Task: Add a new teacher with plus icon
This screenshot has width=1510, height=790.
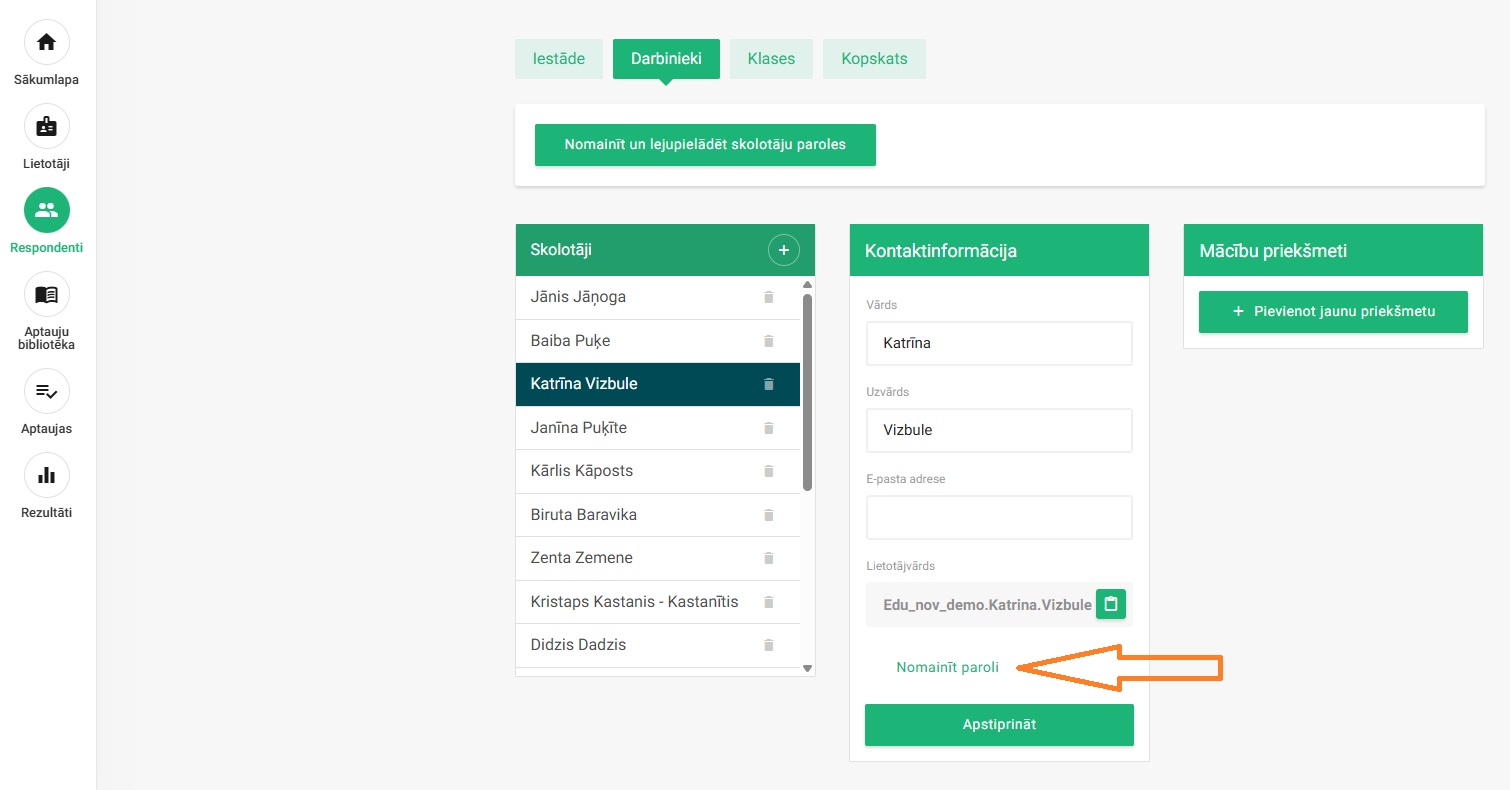Action: (783, 250)
